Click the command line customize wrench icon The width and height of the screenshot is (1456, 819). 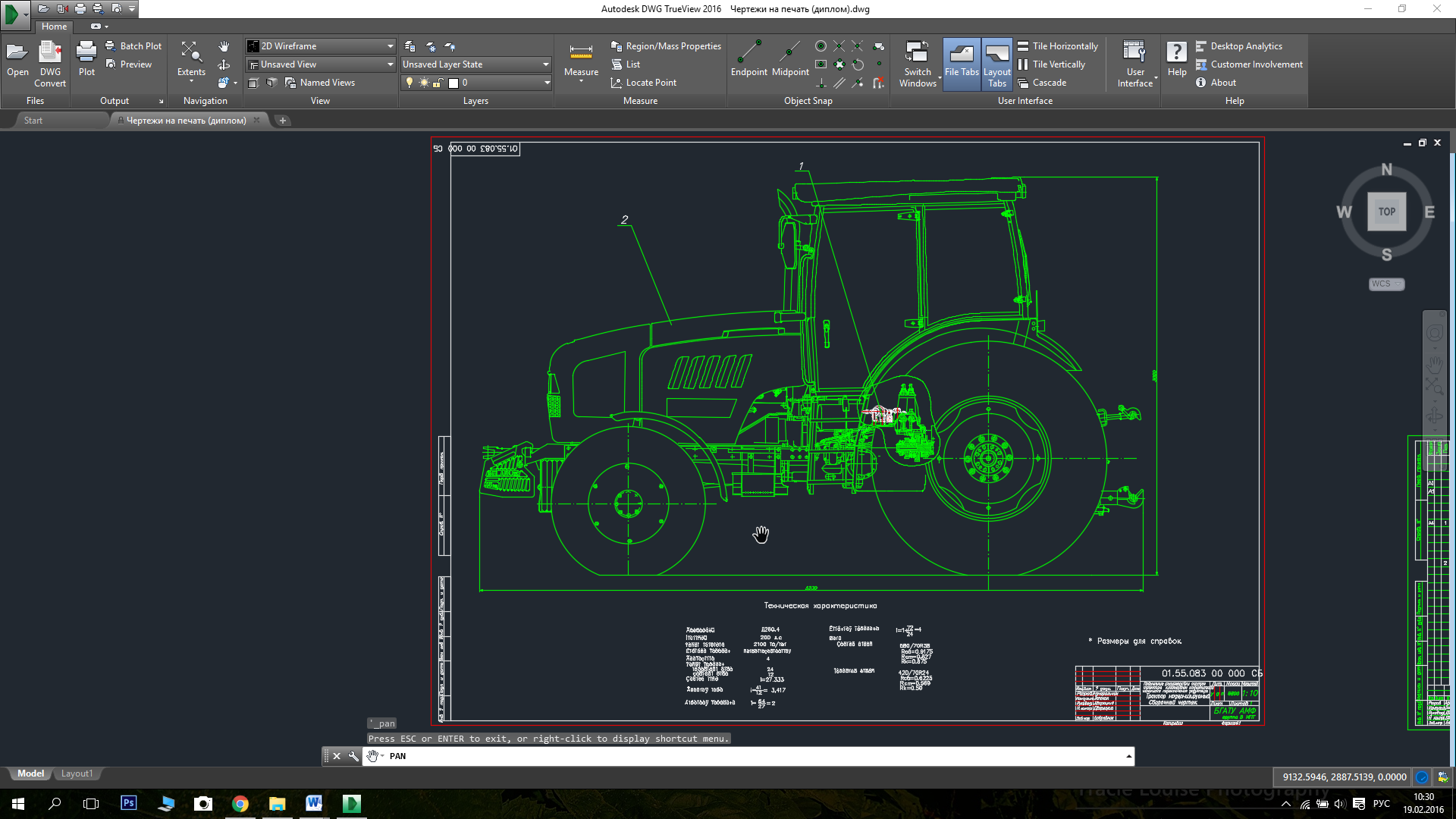pyautogui.click(x=353, y=756)
